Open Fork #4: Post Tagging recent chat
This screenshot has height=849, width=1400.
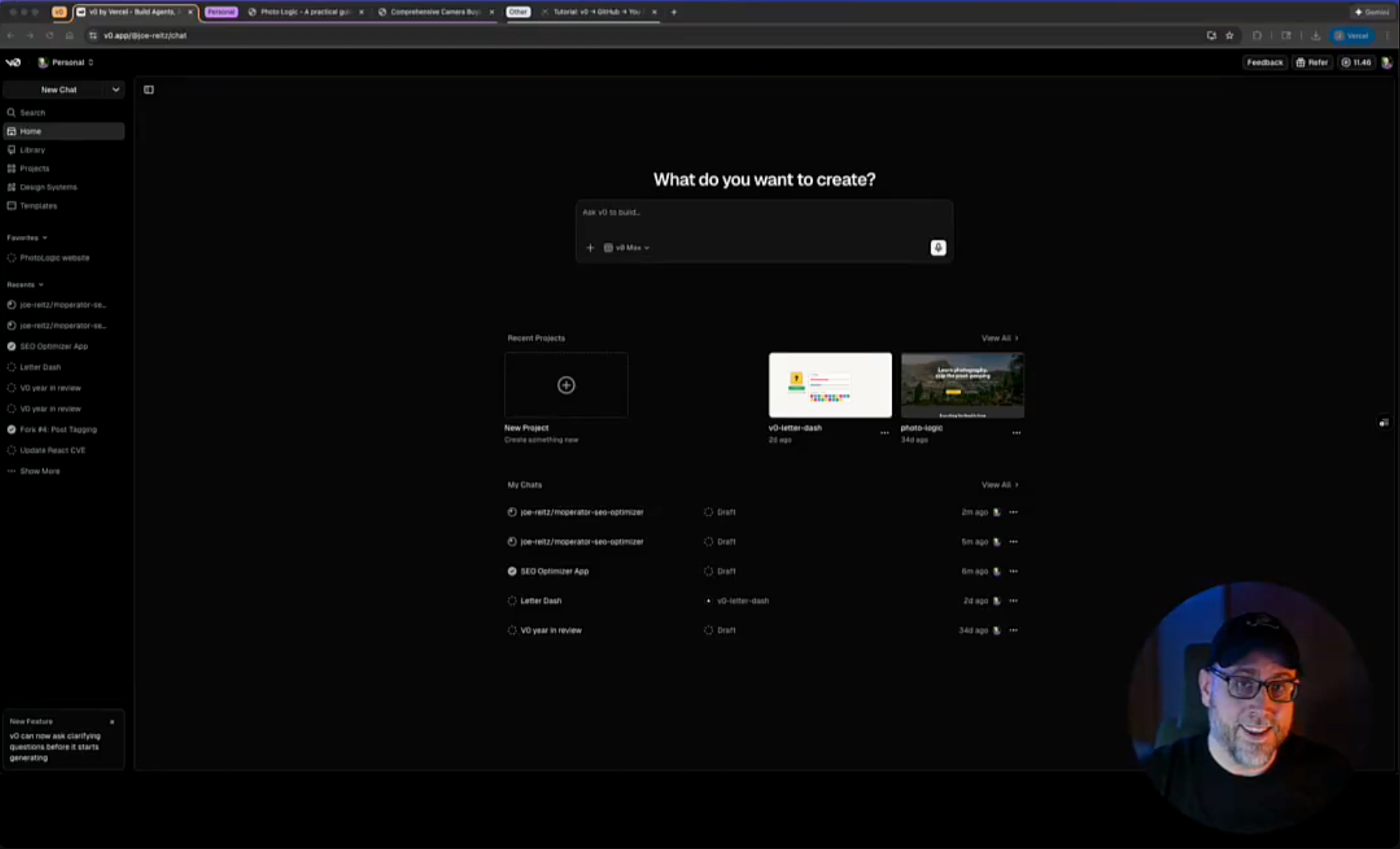point(64,430)
